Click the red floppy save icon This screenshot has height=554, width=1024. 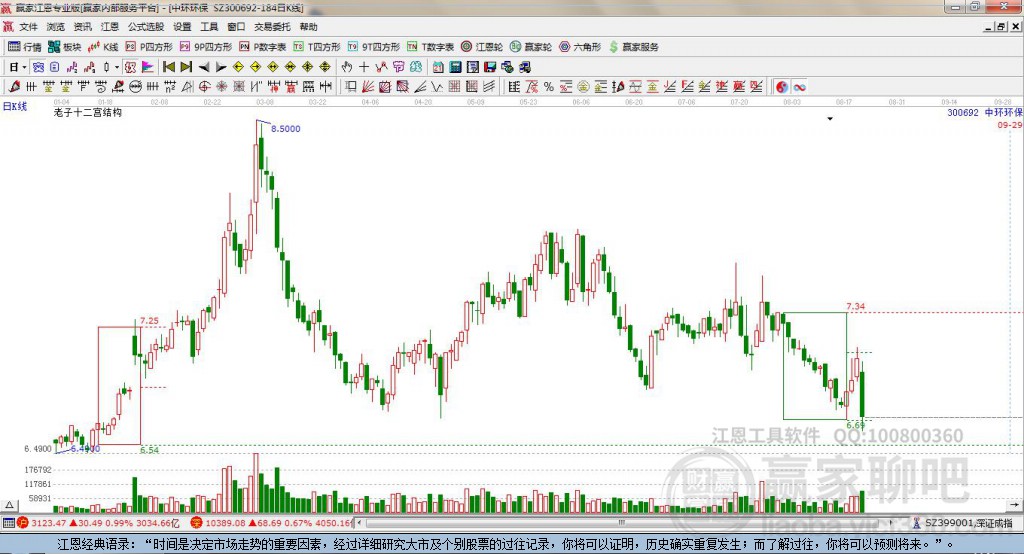click(490, 67)
